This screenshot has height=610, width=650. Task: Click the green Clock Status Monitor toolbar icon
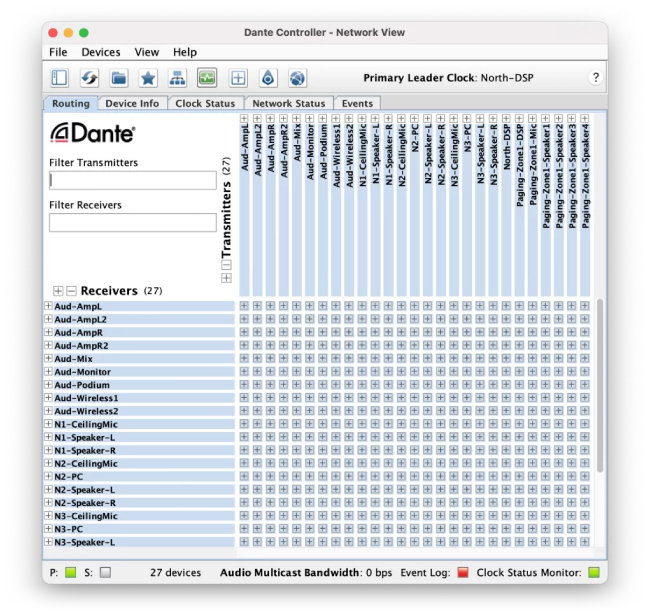coord(207,78)
